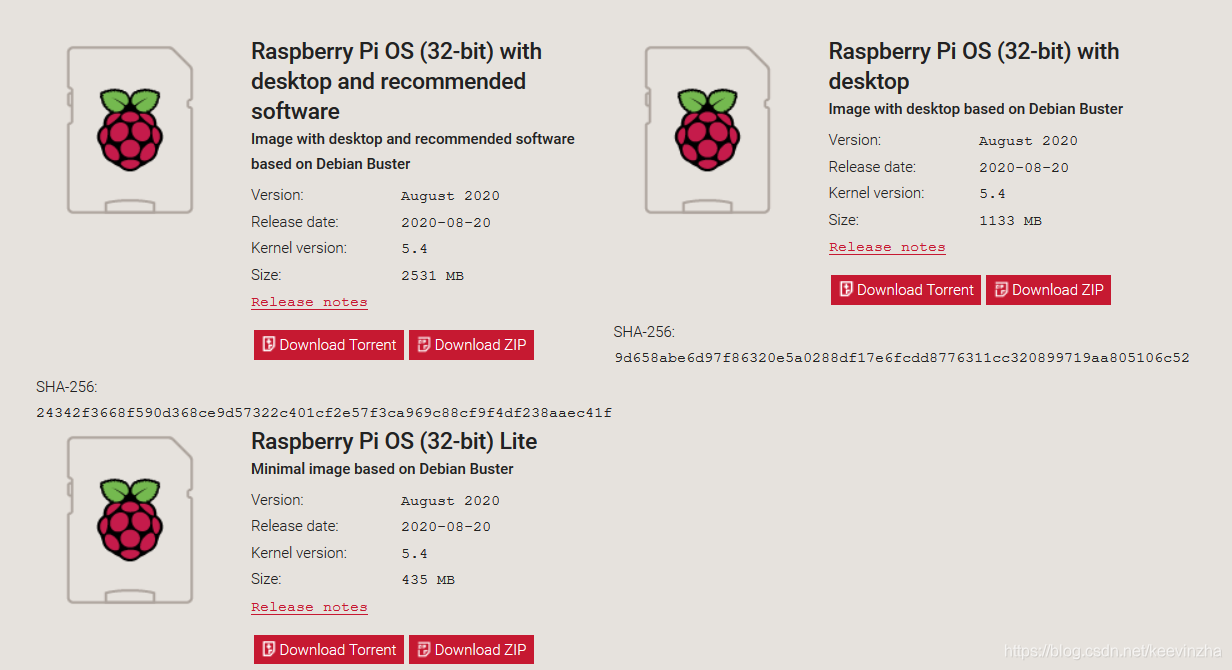Screen dimensions: 1232x670
Task: Download the ZIP for Raspberry Pi OS with desktop
Action: (1048, 290)
